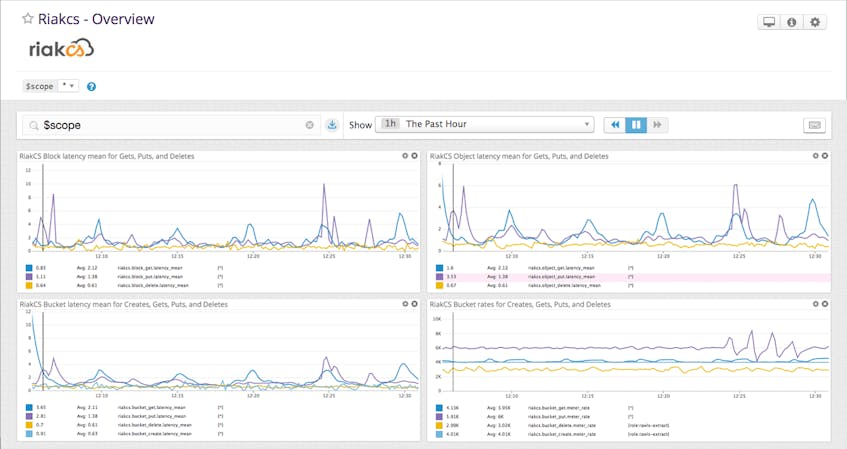
Task: Select riakcs.bucket_put.latency_mean legend text
Action: (x=151, y=417)
